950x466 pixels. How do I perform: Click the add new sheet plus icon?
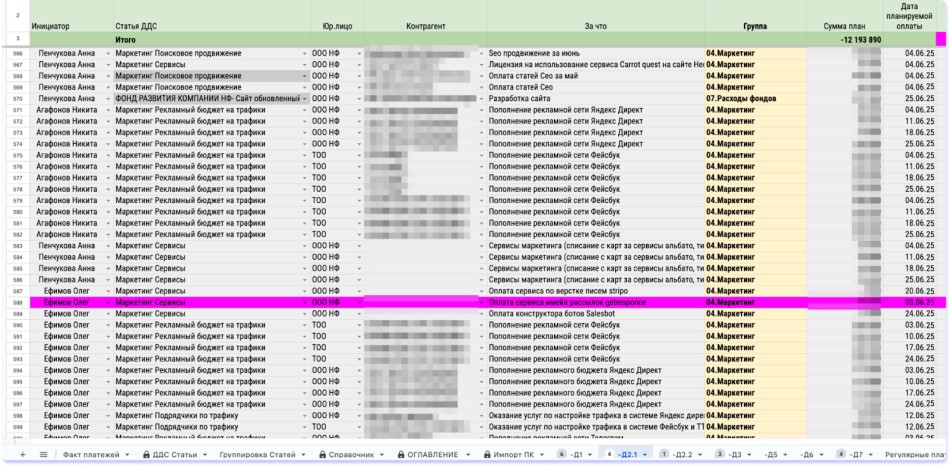tap(23, 454)
